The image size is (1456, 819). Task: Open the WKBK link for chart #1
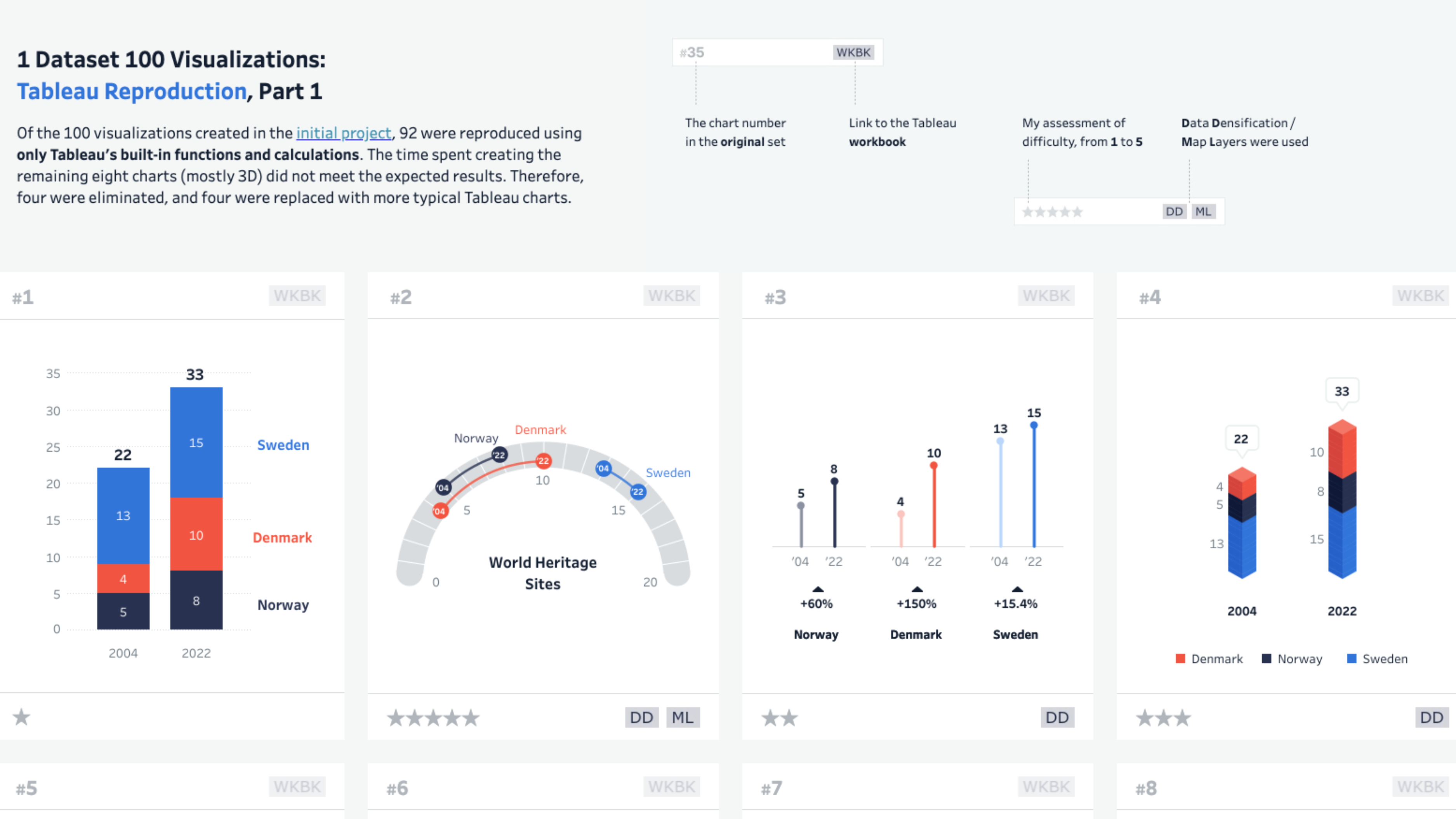(x=297, y=296)
